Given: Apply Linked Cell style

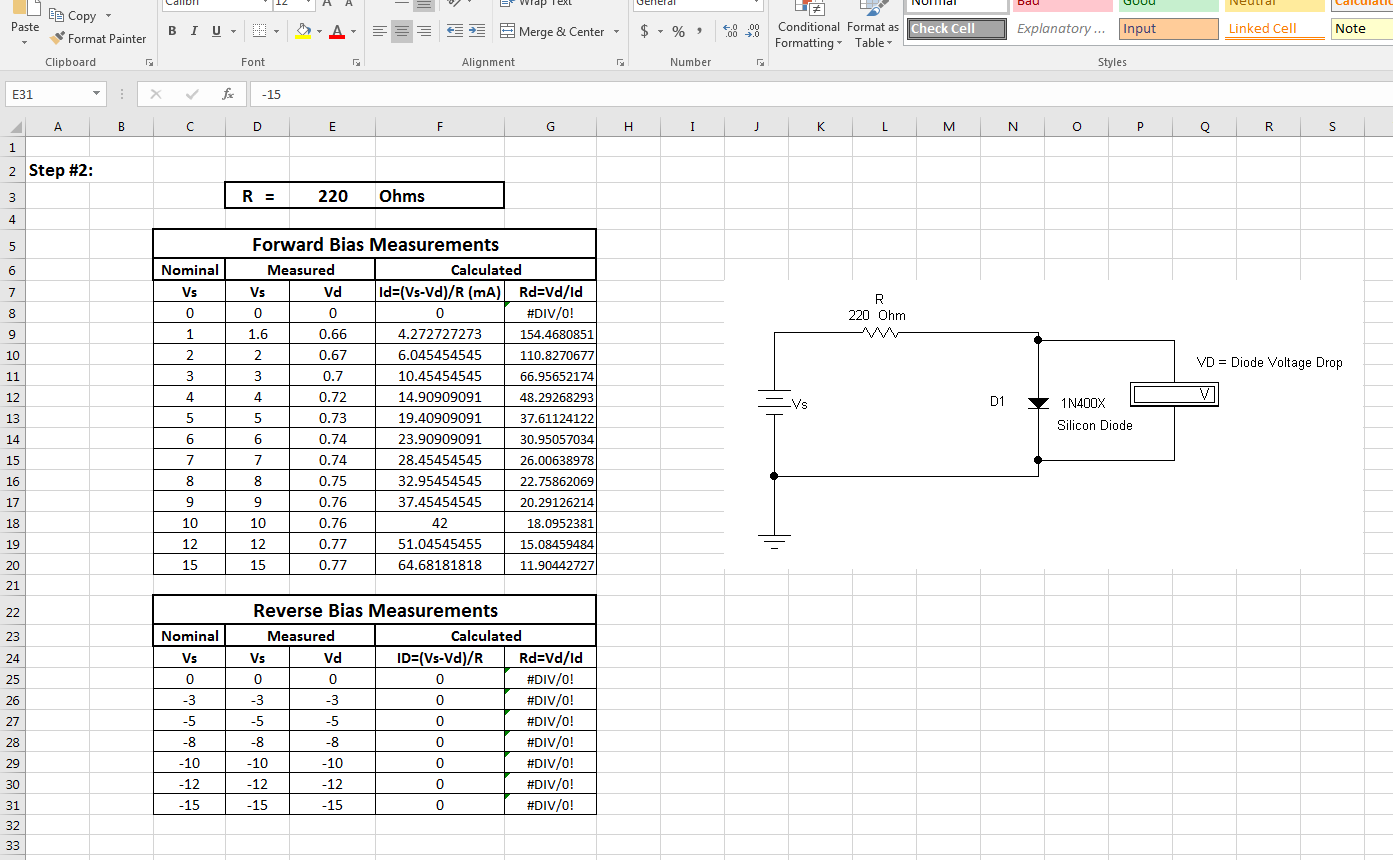Looking at the screenshot, I should [x=1274, y=29].
